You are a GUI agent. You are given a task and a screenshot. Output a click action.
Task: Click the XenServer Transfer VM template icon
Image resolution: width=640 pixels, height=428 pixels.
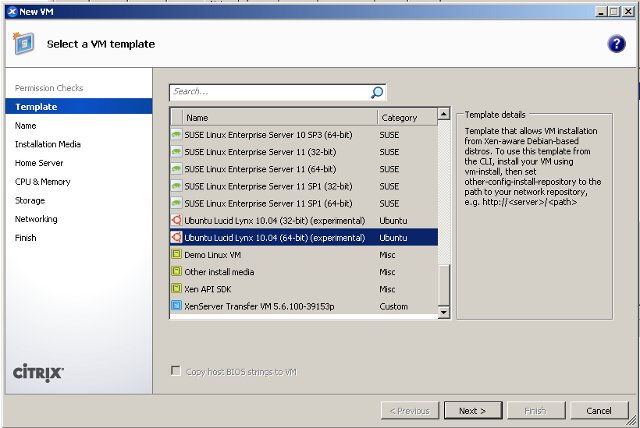coord(176,306)
